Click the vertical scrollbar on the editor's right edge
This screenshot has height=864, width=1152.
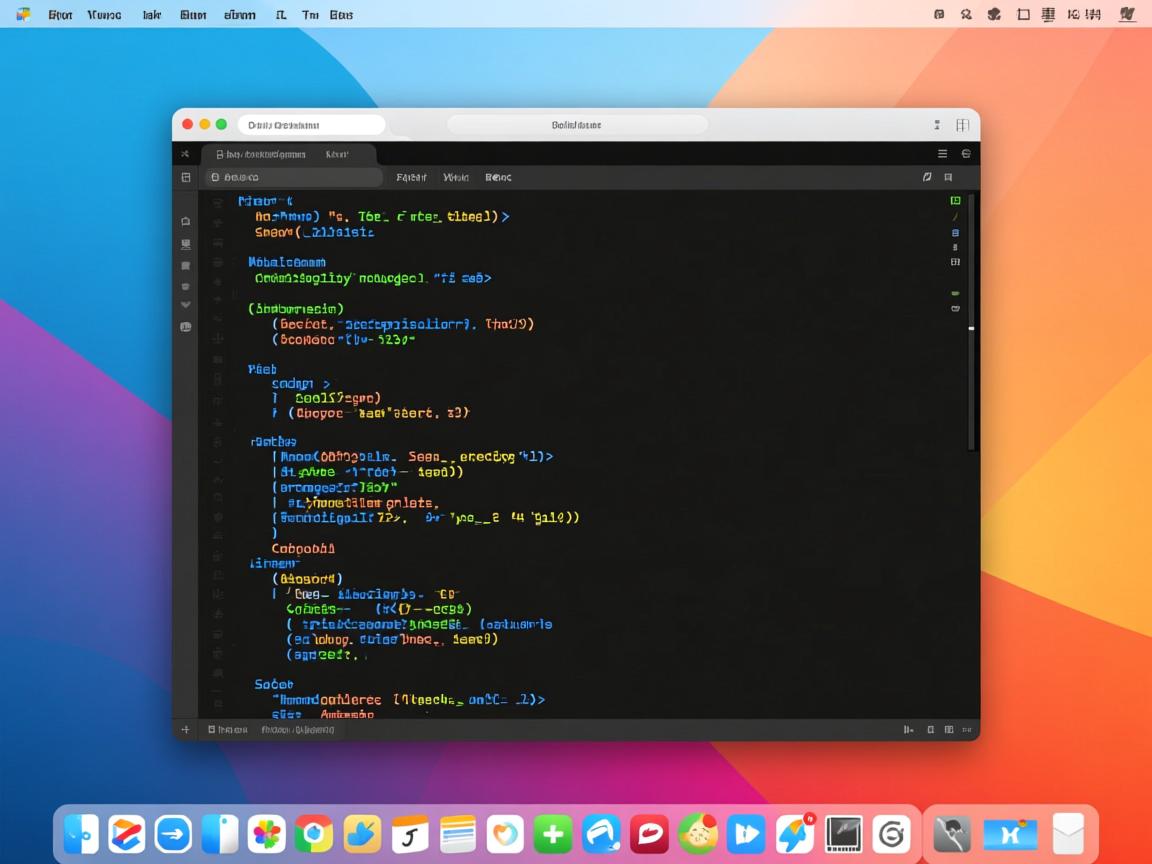[x=971, y=328]
